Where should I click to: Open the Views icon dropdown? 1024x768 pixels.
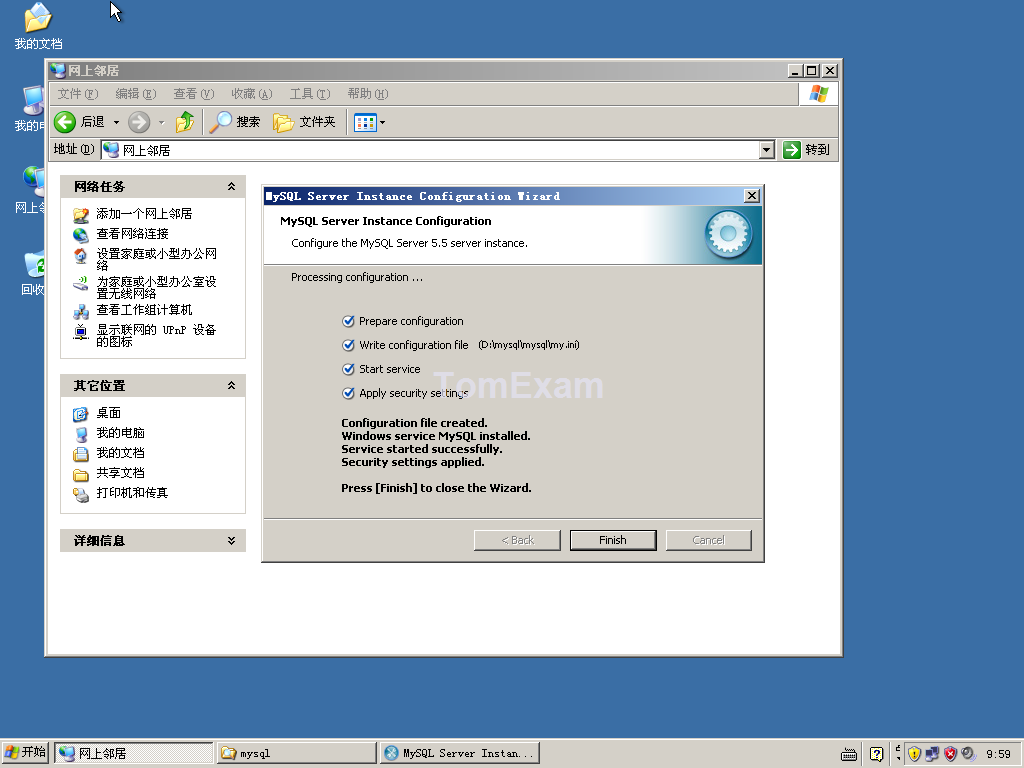click(x=382, y=122)
